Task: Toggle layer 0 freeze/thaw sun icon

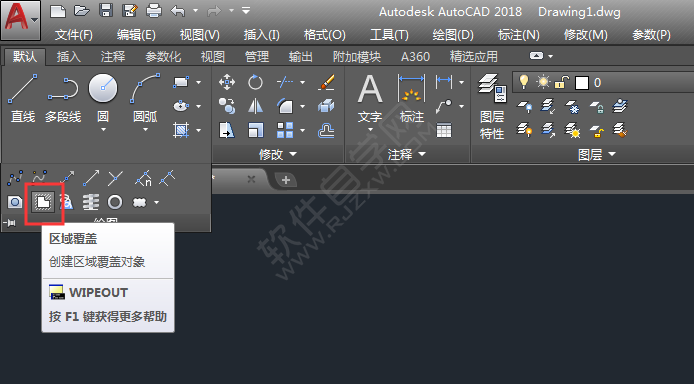Action: pos(543,82)
